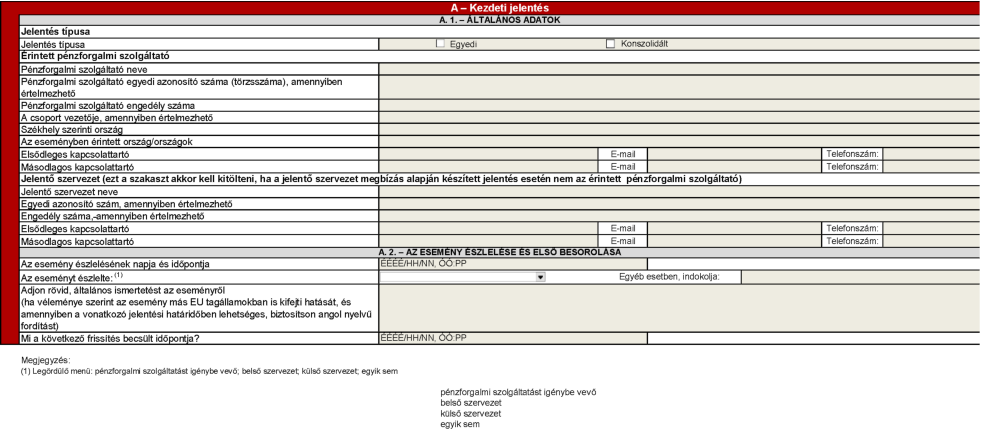
Task: Click reporting entity's Elsődleges kapcsolattartó E-mail field
Action: coord(734,228)
